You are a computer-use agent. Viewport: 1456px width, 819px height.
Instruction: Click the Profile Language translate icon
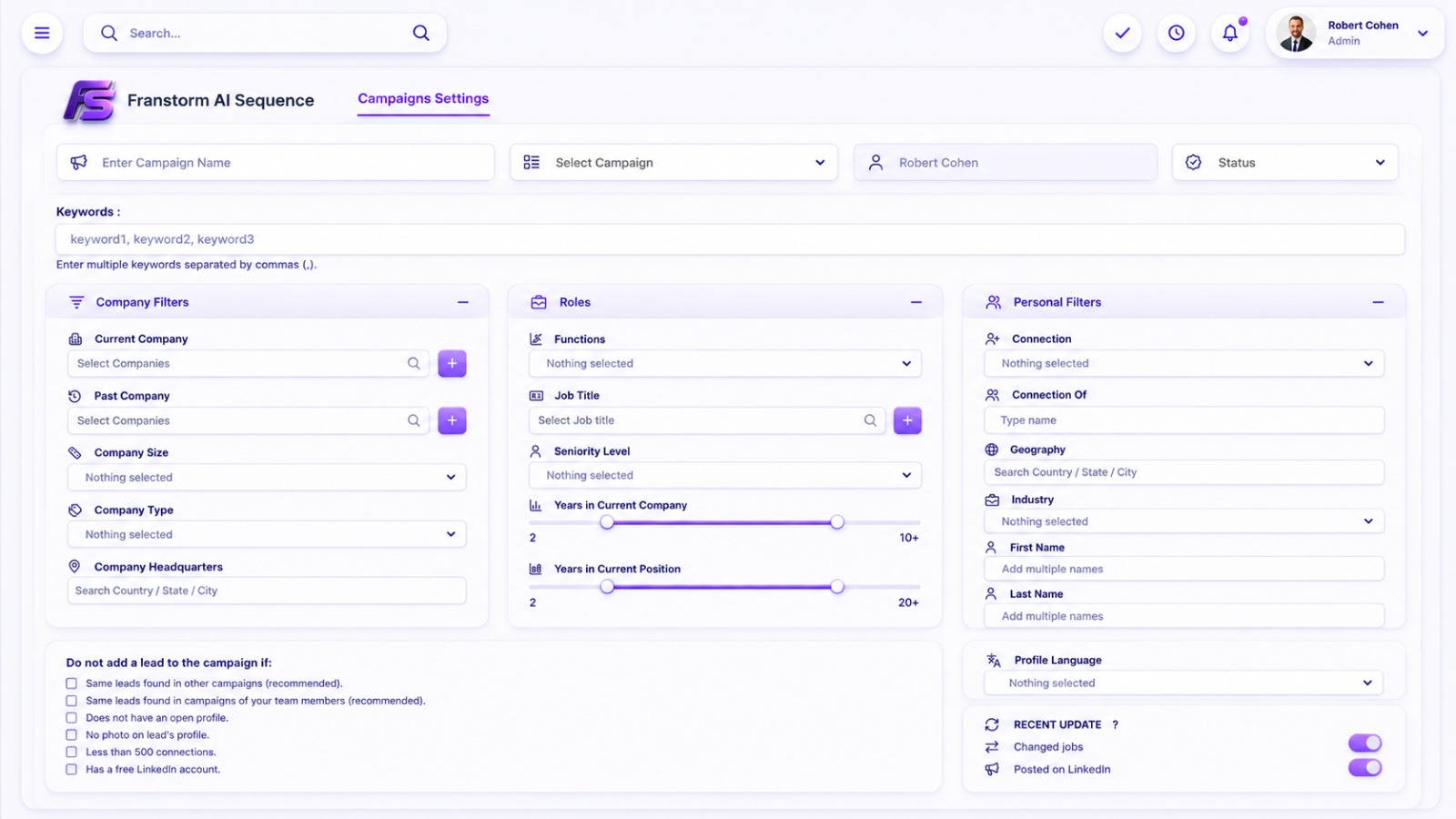click(994, 661)
